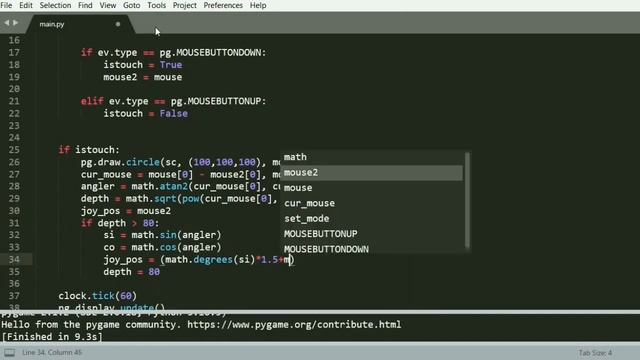
Task: Click the 'if depth > 80:' line
Action: point(120,223)
